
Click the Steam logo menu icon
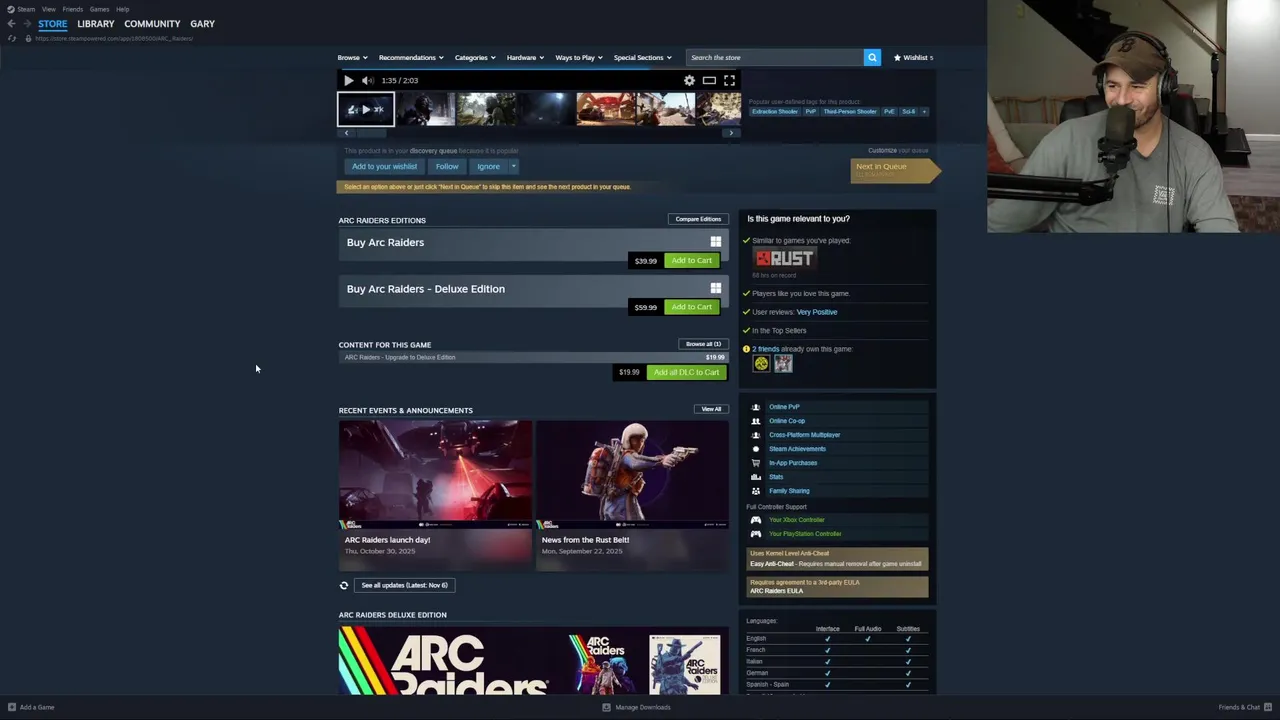12,9
